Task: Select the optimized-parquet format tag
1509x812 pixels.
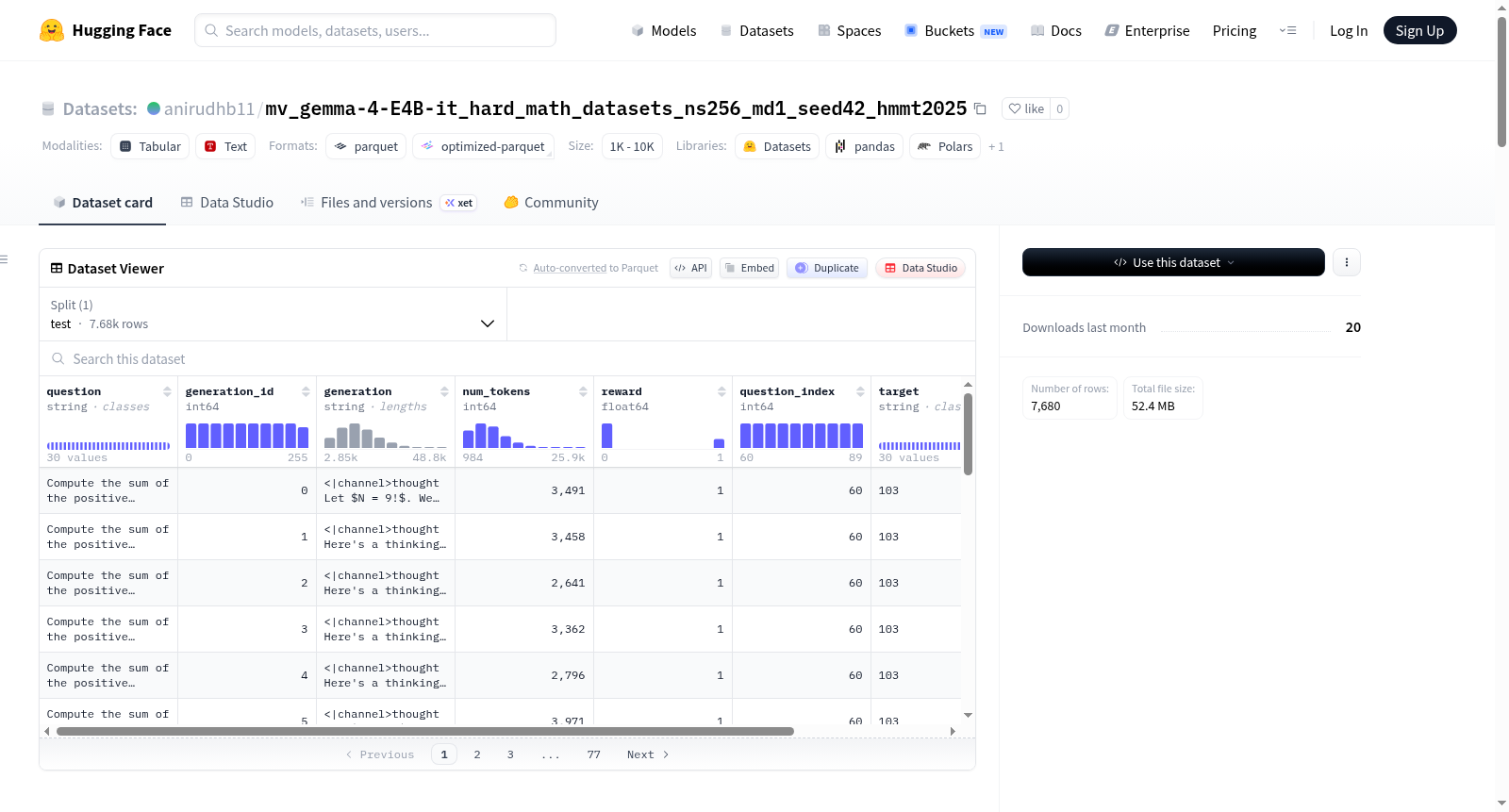Action: (x=483, y=146)
